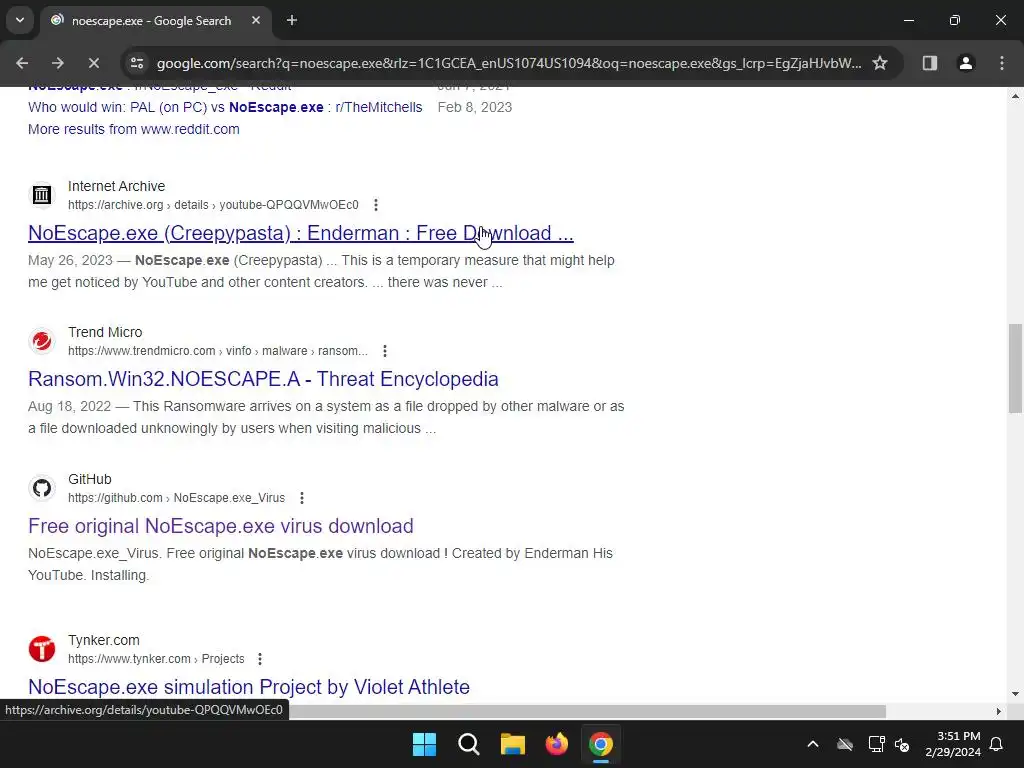The image size is (1024, 768).
Task: Open the Windows Start menu
Action: [x=424, y=744]
